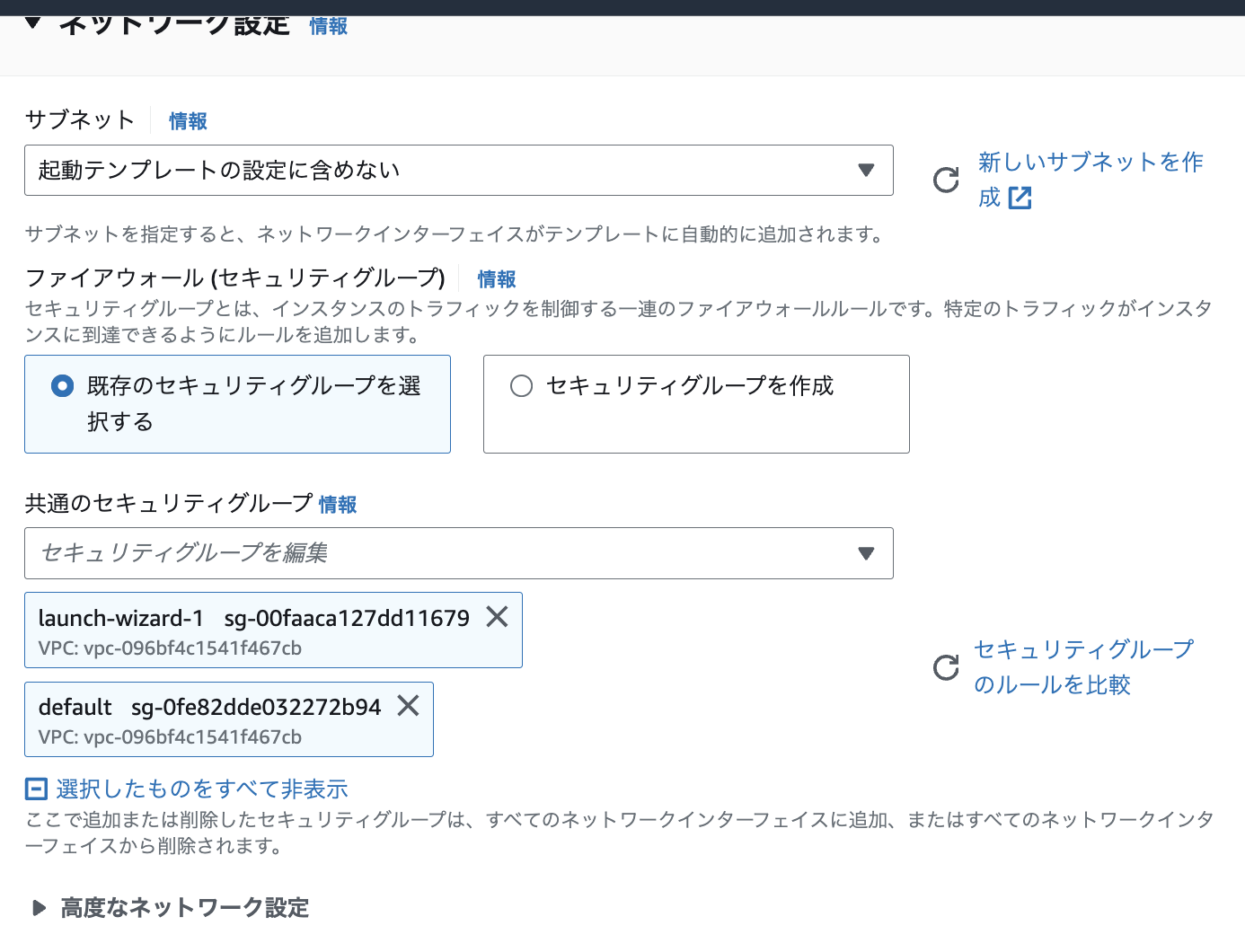Select 既存のセキュリティグループを選択する radio option
1245x952 pixels.
63,386
